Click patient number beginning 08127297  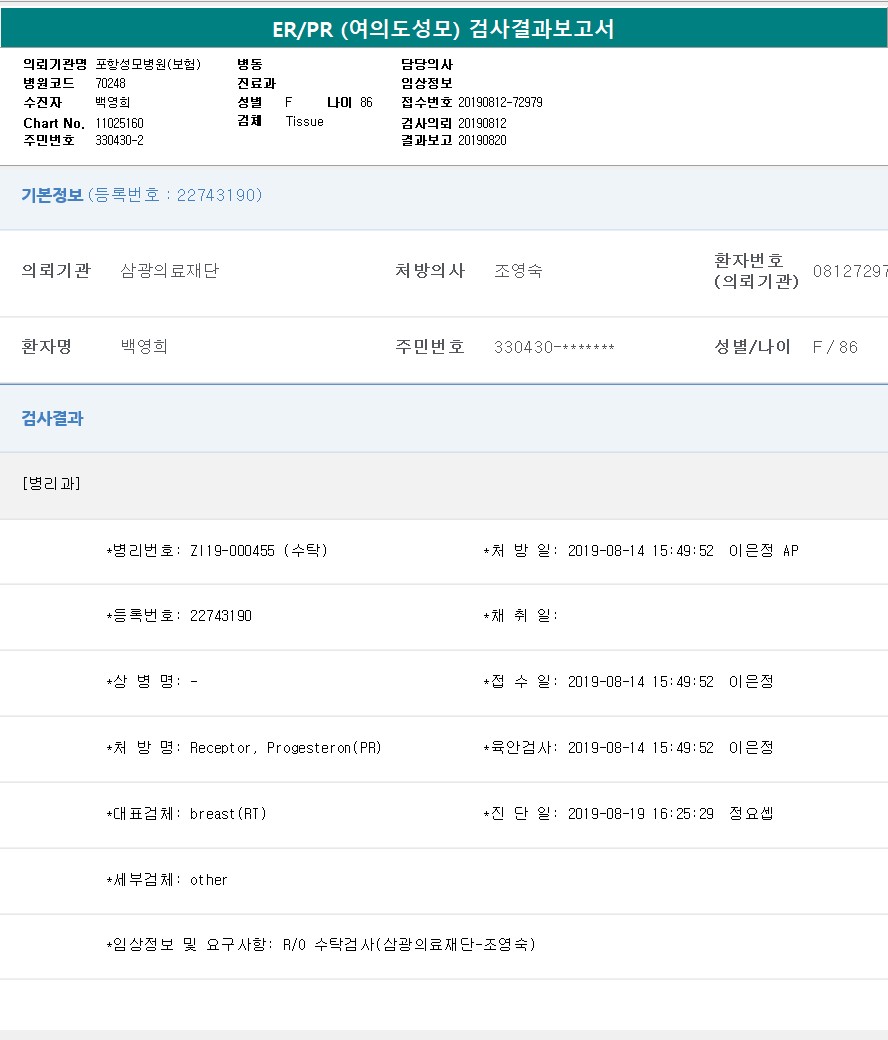850,271
